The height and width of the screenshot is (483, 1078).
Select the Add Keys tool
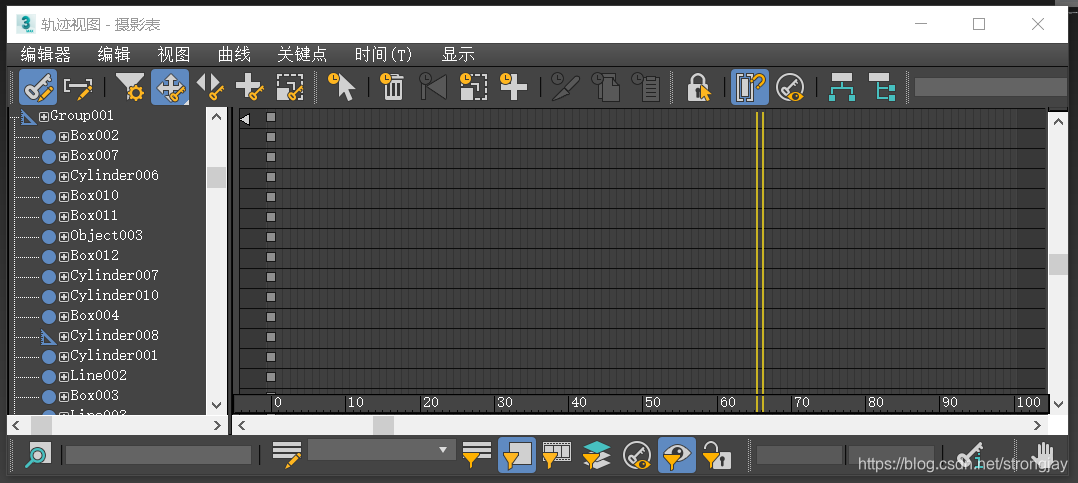pyautogui.click(x=250, y=87)
